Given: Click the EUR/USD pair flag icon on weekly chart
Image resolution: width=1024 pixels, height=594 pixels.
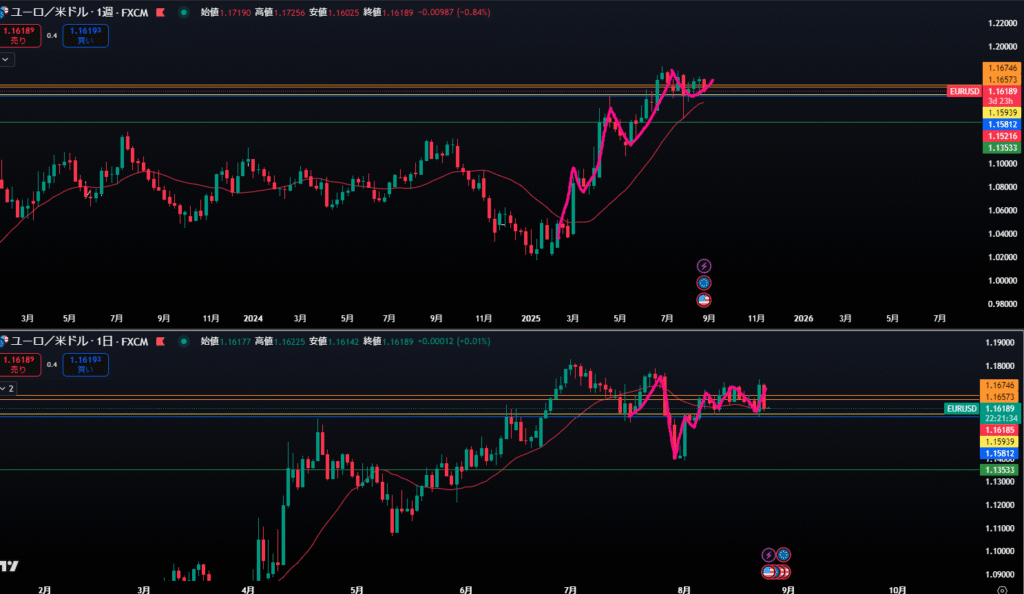Looking at the screenshot, I should coord(4,12).
